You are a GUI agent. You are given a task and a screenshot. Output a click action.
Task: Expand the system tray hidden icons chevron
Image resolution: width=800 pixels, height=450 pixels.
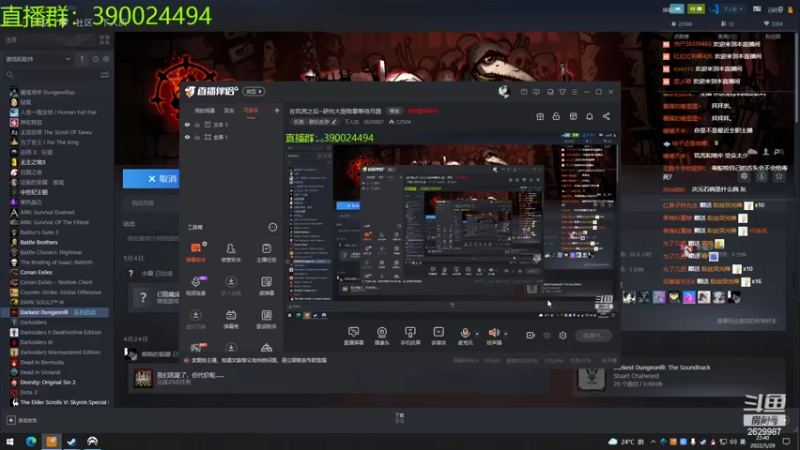(x=653, y=442)
